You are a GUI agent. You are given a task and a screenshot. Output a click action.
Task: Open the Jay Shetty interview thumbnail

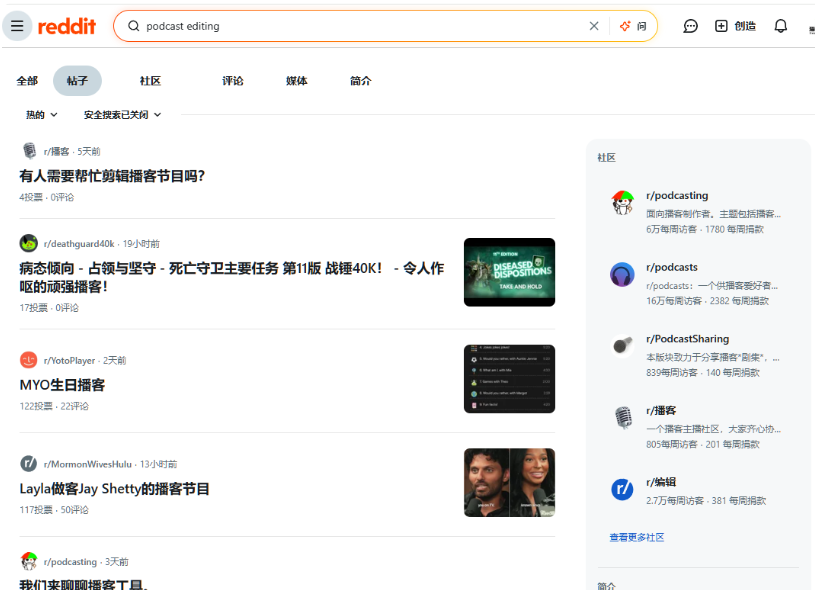point(509,482)
